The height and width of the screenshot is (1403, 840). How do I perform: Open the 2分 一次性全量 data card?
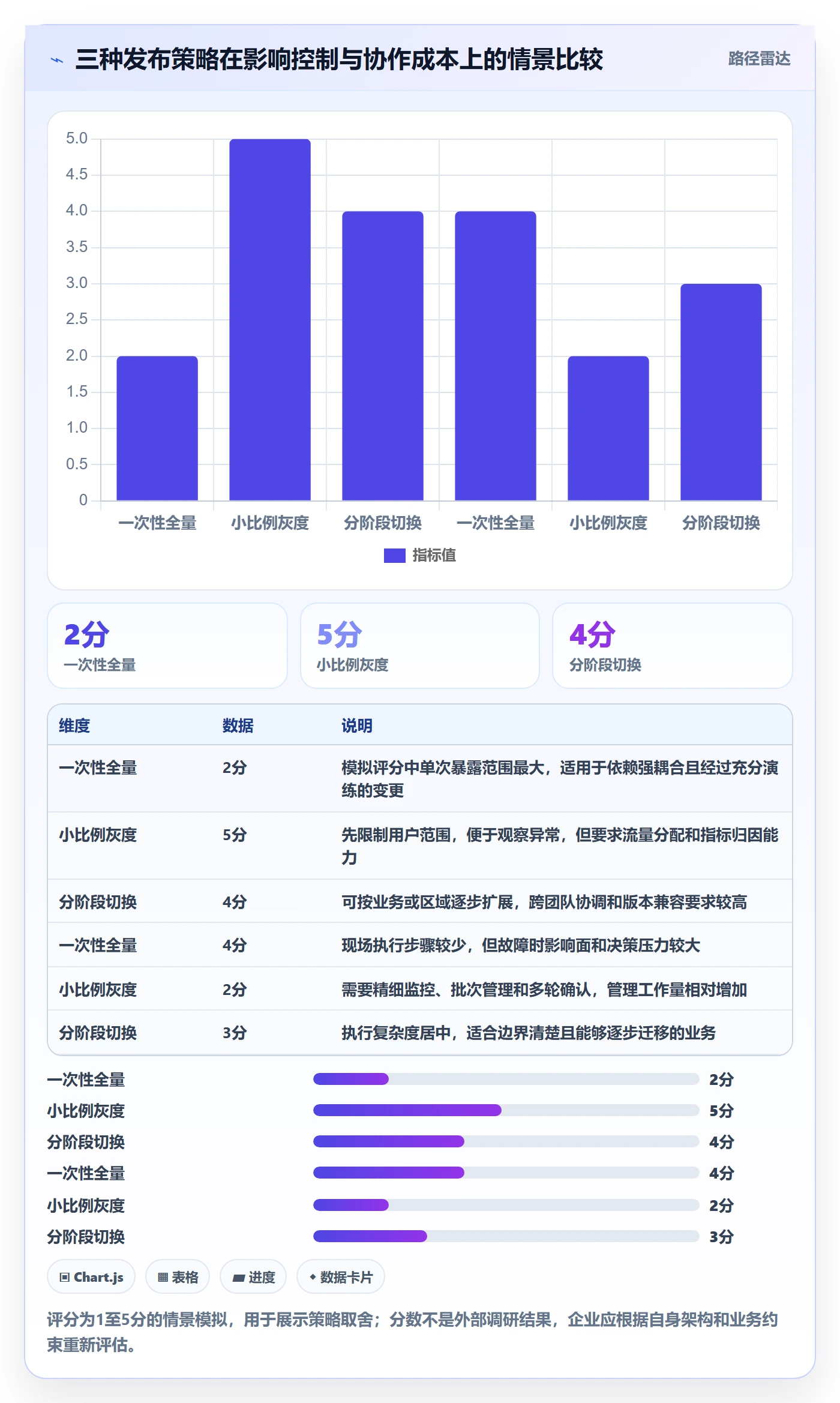[x=167, y=646]
